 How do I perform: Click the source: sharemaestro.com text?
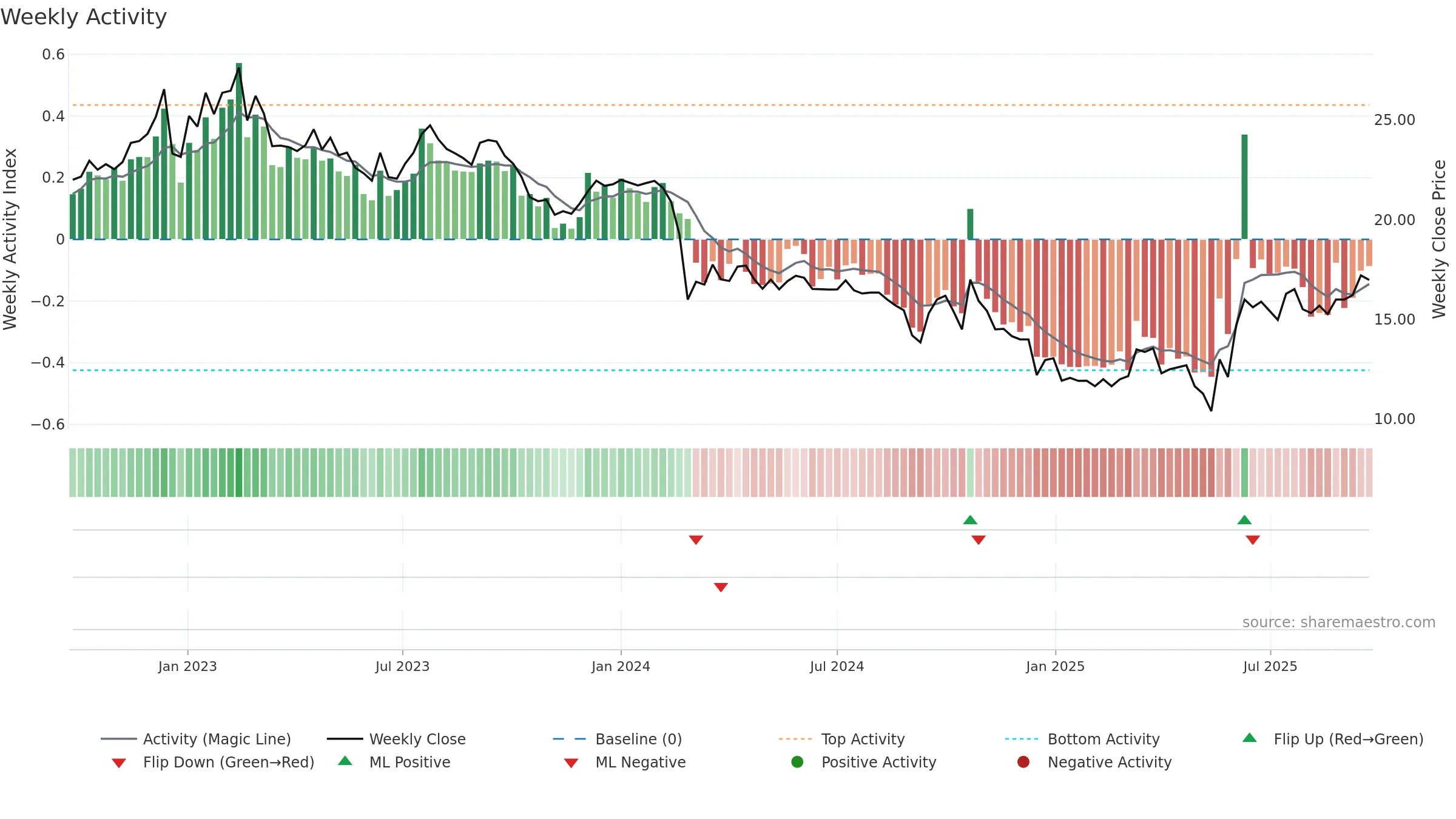click(x=1339, y=622)
